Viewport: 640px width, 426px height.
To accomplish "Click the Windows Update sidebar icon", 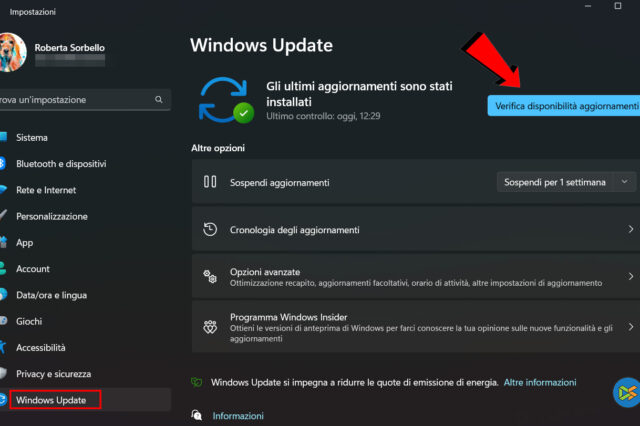I will coord(3,399).
